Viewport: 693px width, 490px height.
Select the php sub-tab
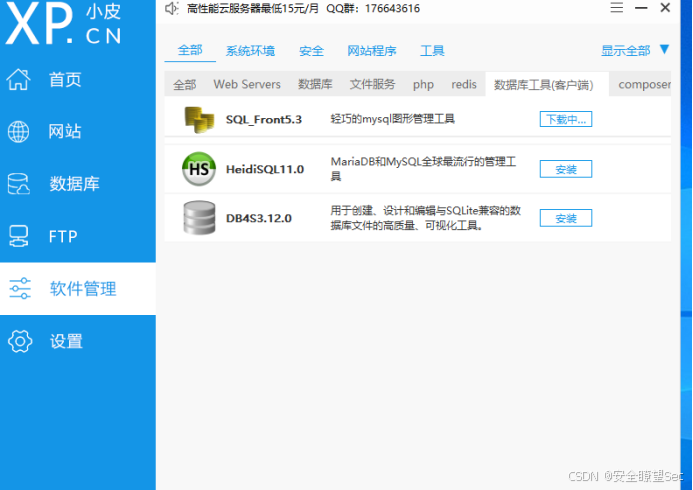tap(423, 84)
